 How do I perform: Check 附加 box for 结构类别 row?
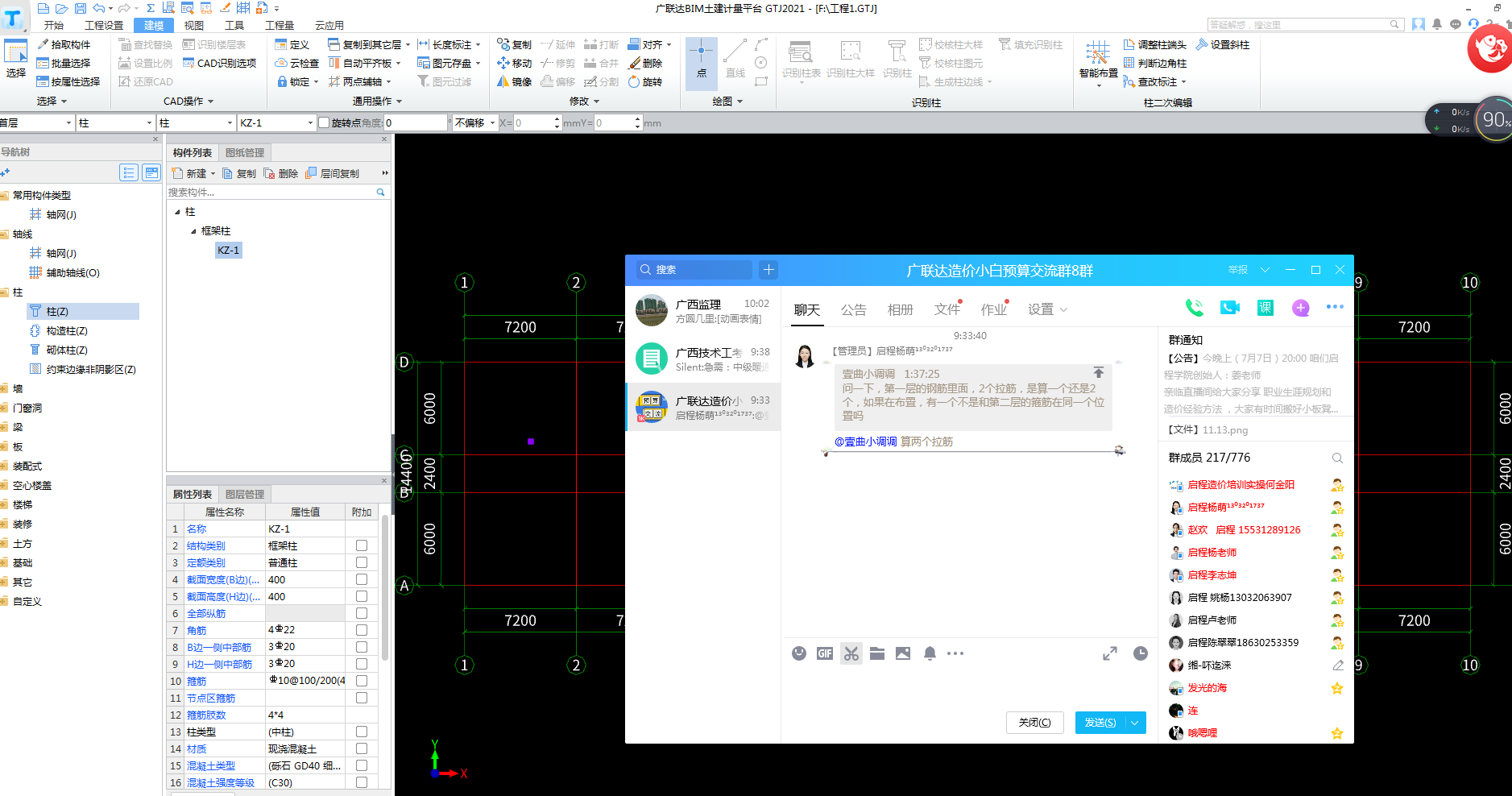362,545
